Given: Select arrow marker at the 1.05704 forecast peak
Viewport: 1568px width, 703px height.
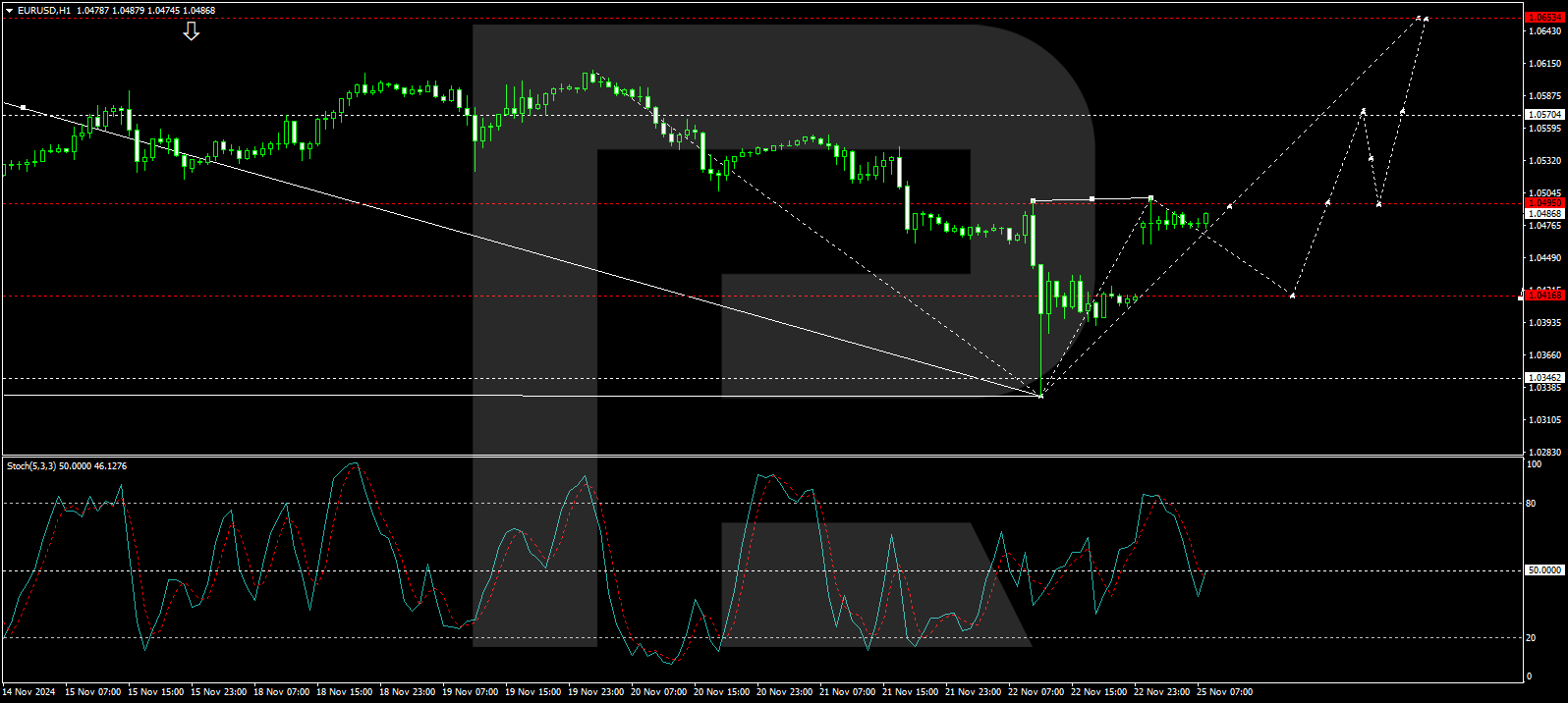Looking at the screenshot, I should tap(1363, 110).
